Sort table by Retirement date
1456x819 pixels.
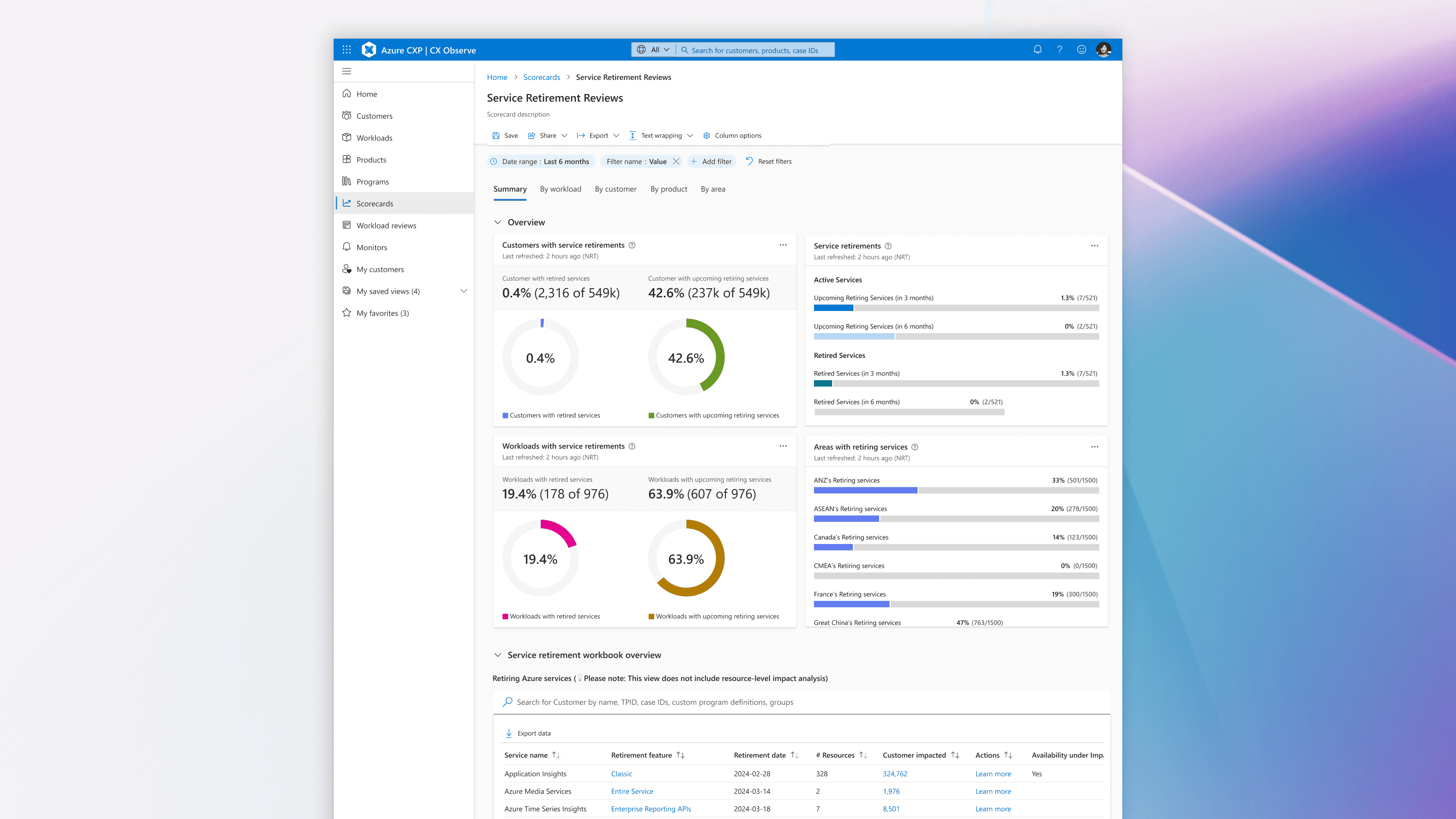794,755
